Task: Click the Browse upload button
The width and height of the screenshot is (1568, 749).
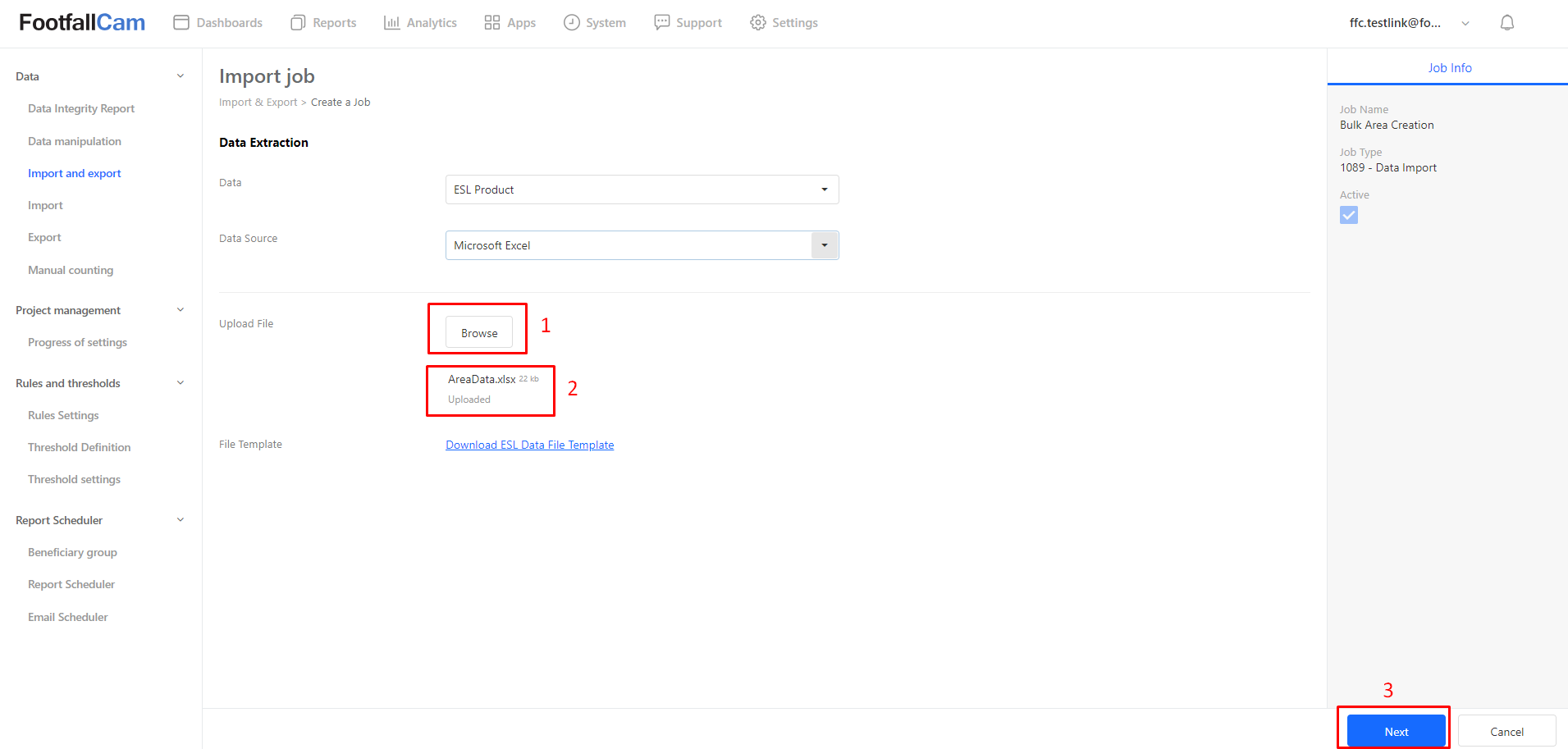Action: (479, 333)
